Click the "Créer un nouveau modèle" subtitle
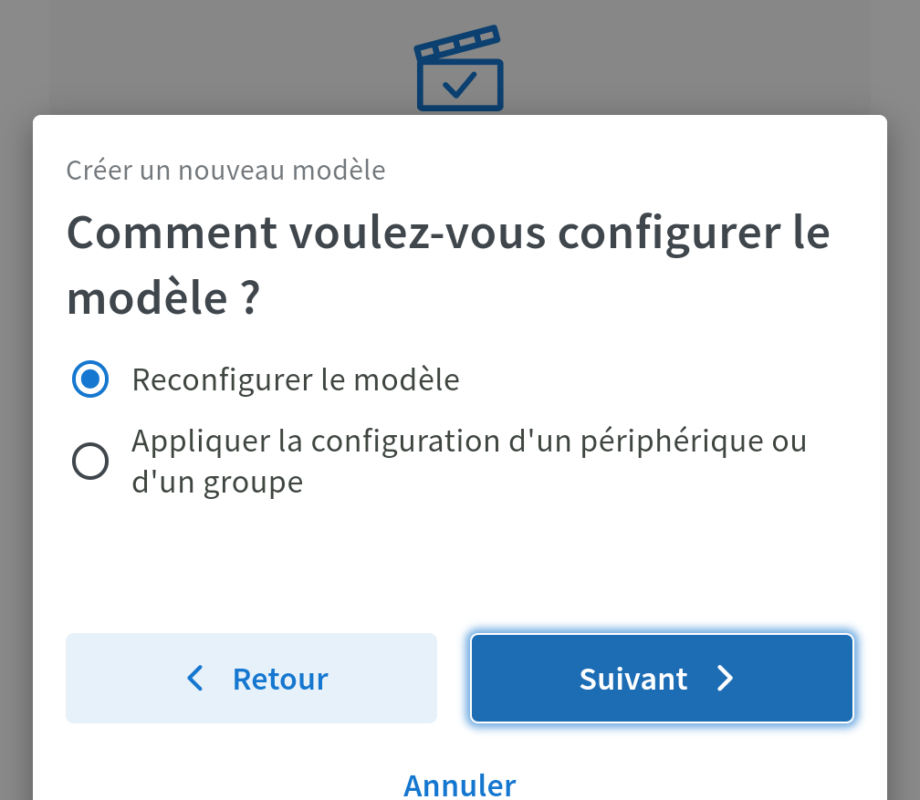The image size is (920, 800). [226, 170]
